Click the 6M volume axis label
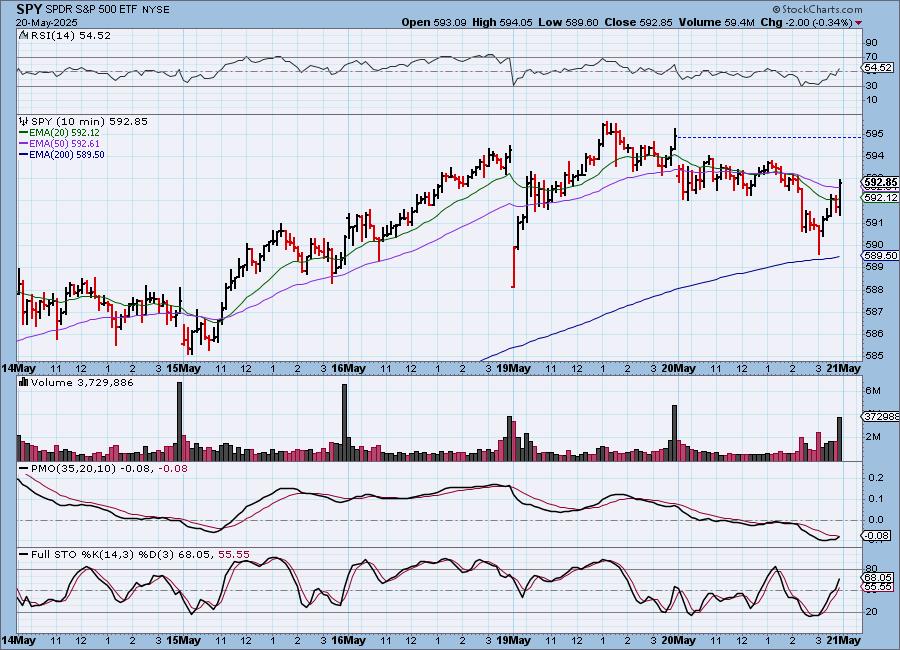The image size is (900, 650). 872,390
